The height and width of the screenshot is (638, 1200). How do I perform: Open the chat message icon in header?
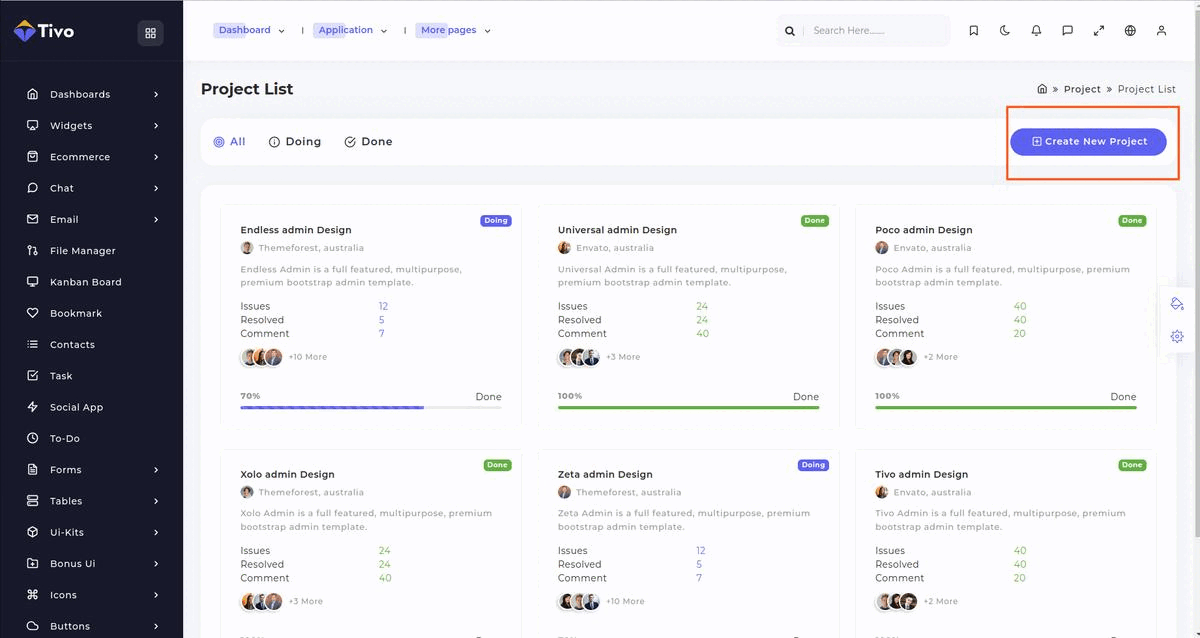pos(1067,31)
